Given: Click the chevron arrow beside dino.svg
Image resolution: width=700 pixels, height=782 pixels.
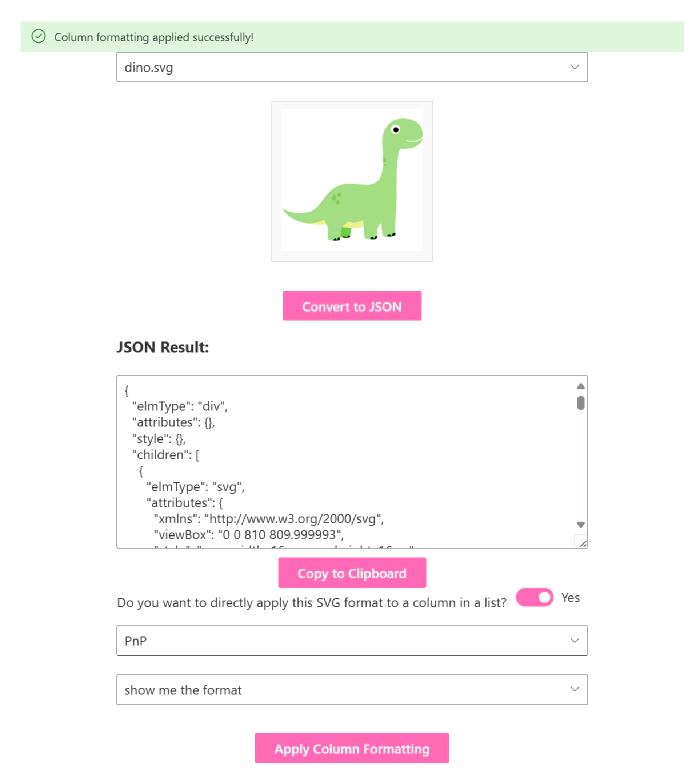Looking at the screenshot, I should point(574,67).
